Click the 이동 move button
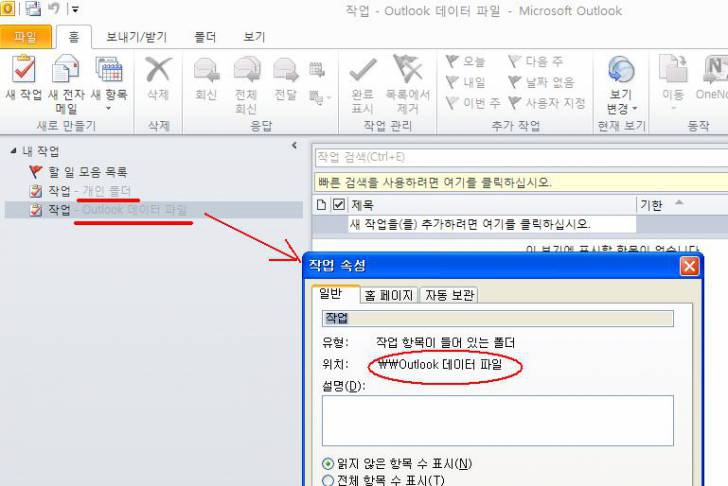The height and width of the screenshot is (486, 728). click(x=673, y=78)
